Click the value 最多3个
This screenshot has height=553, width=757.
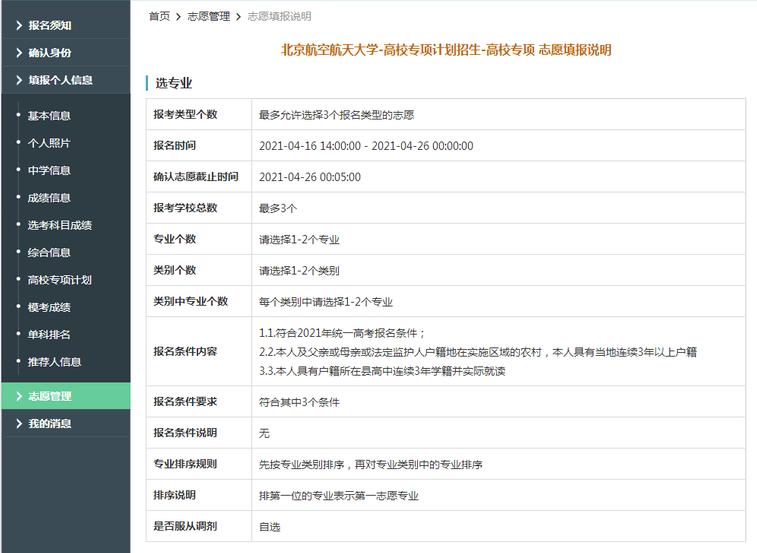(x=278, y=208)
